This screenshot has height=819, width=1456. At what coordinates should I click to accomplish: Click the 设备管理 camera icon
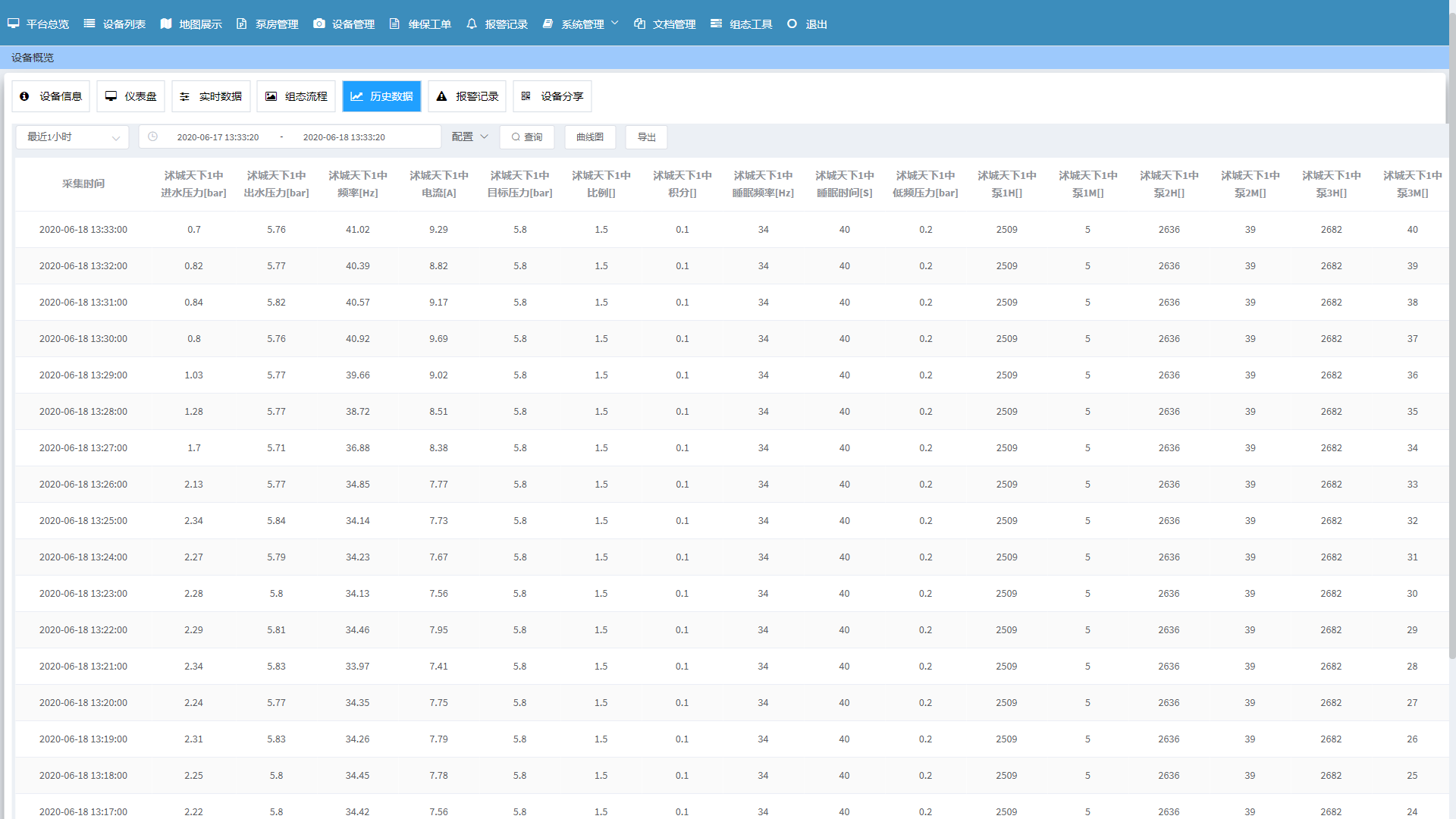point(319,24)
